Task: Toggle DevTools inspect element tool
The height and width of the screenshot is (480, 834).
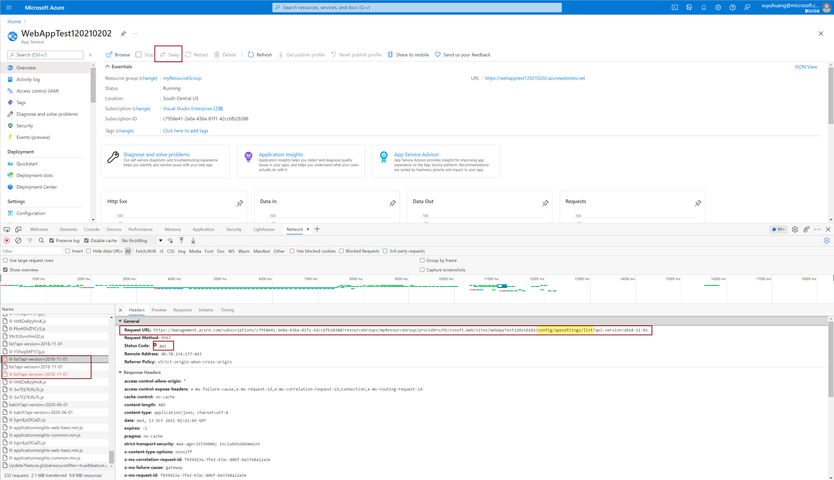Action: tap(7, 229)
